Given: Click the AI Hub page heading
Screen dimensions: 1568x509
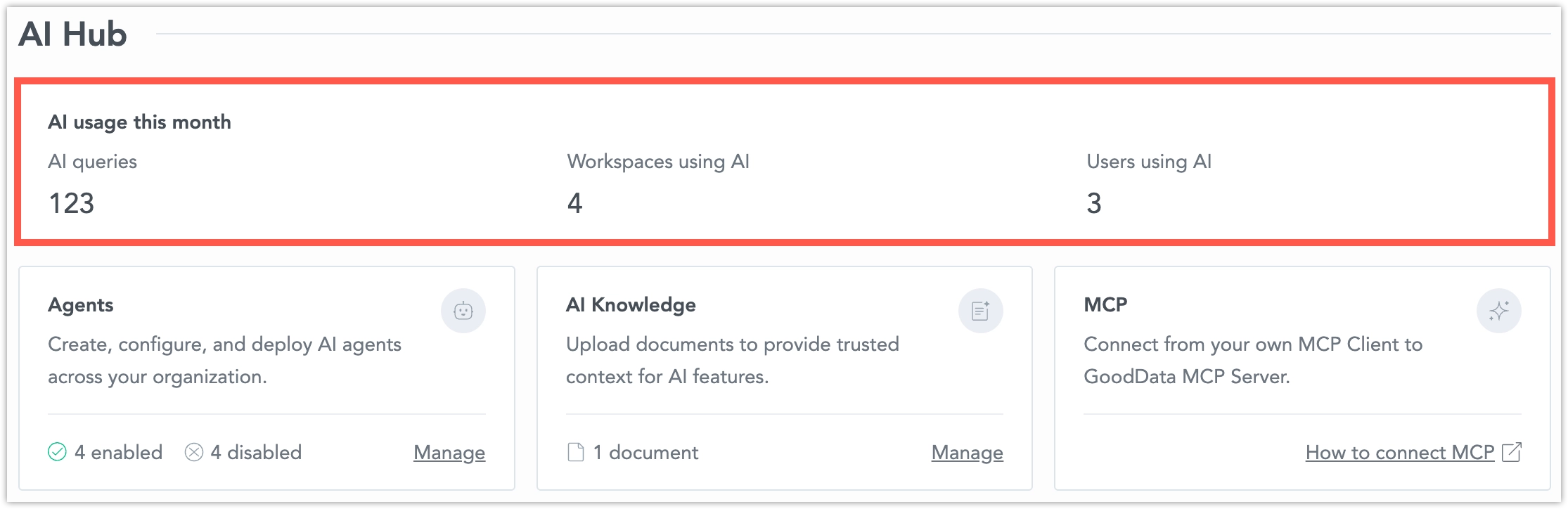Looking at the screenshot, I should click(73, 34).
